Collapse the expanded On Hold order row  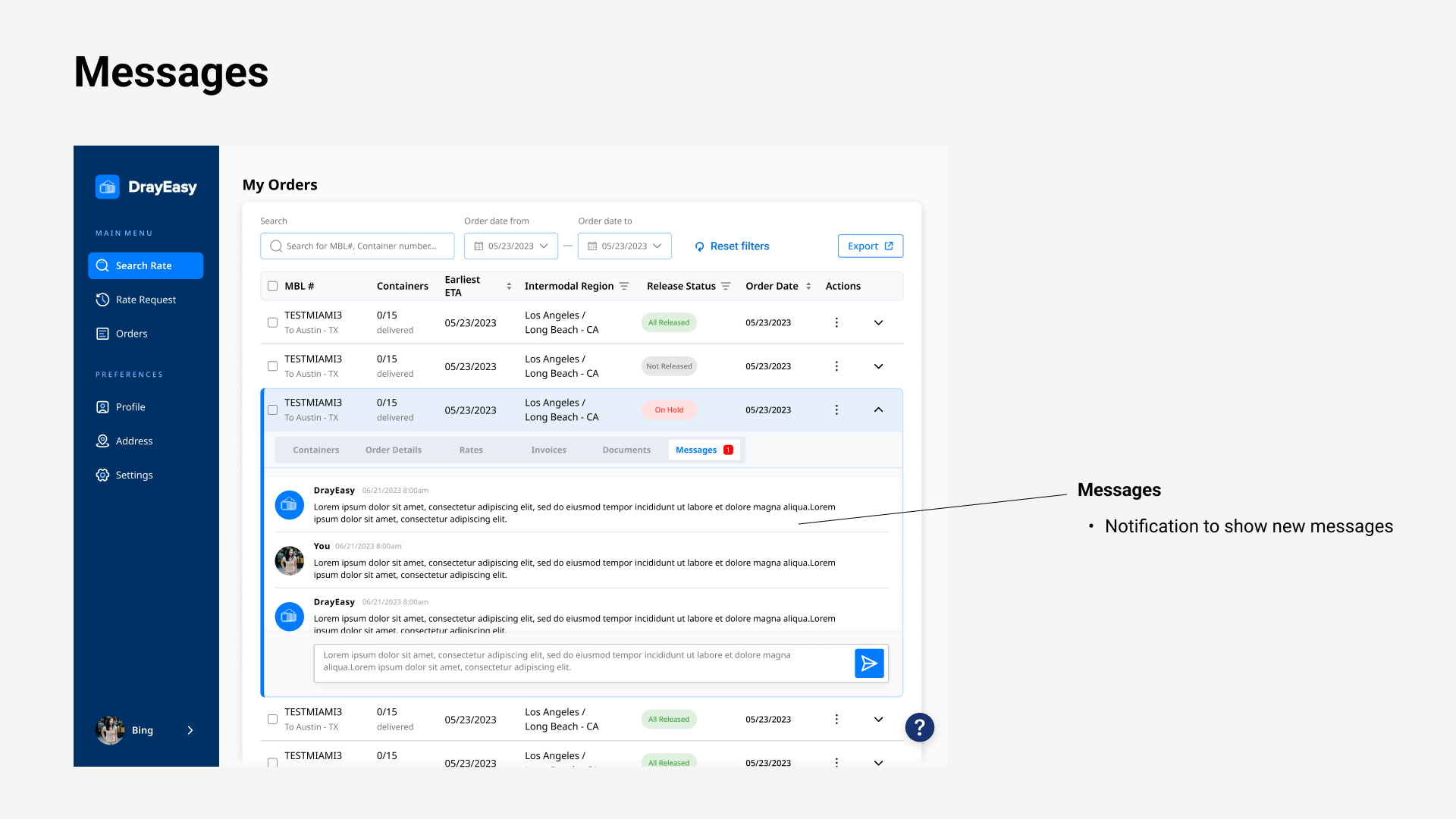(x=878, y=409)
